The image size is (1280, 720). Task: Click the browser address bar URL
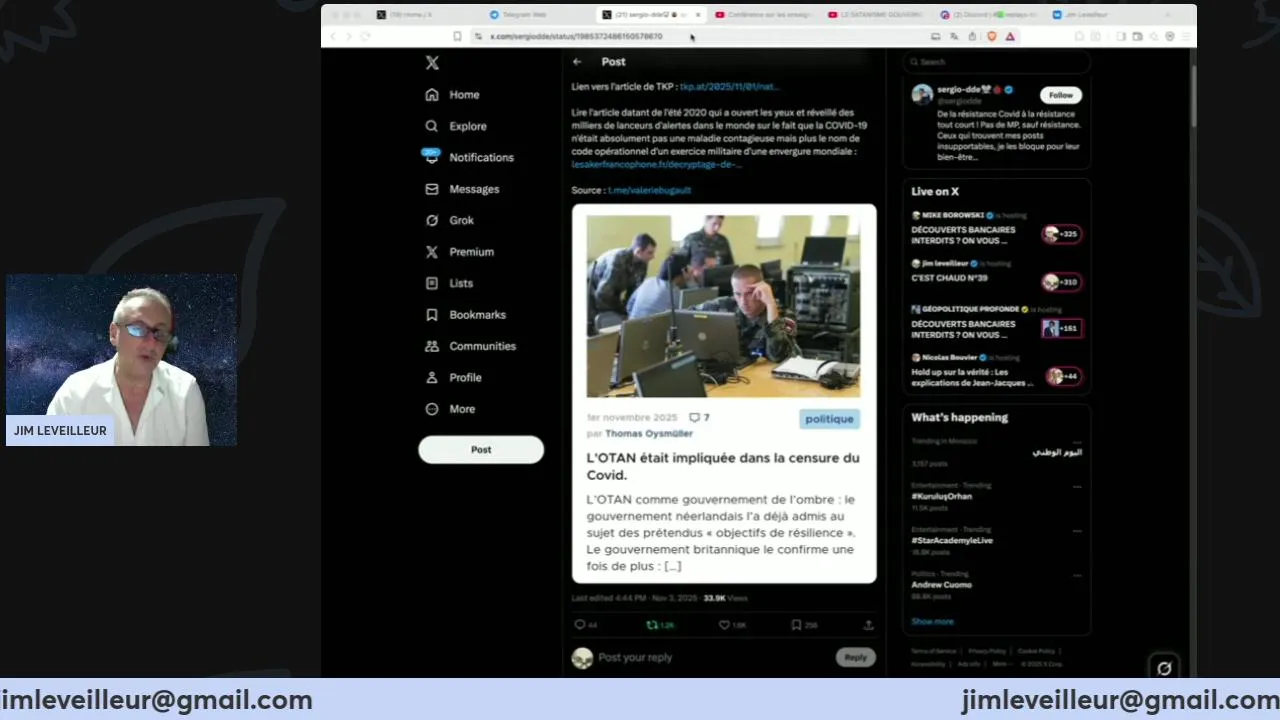pyautogui.click(x=576, y=36)
